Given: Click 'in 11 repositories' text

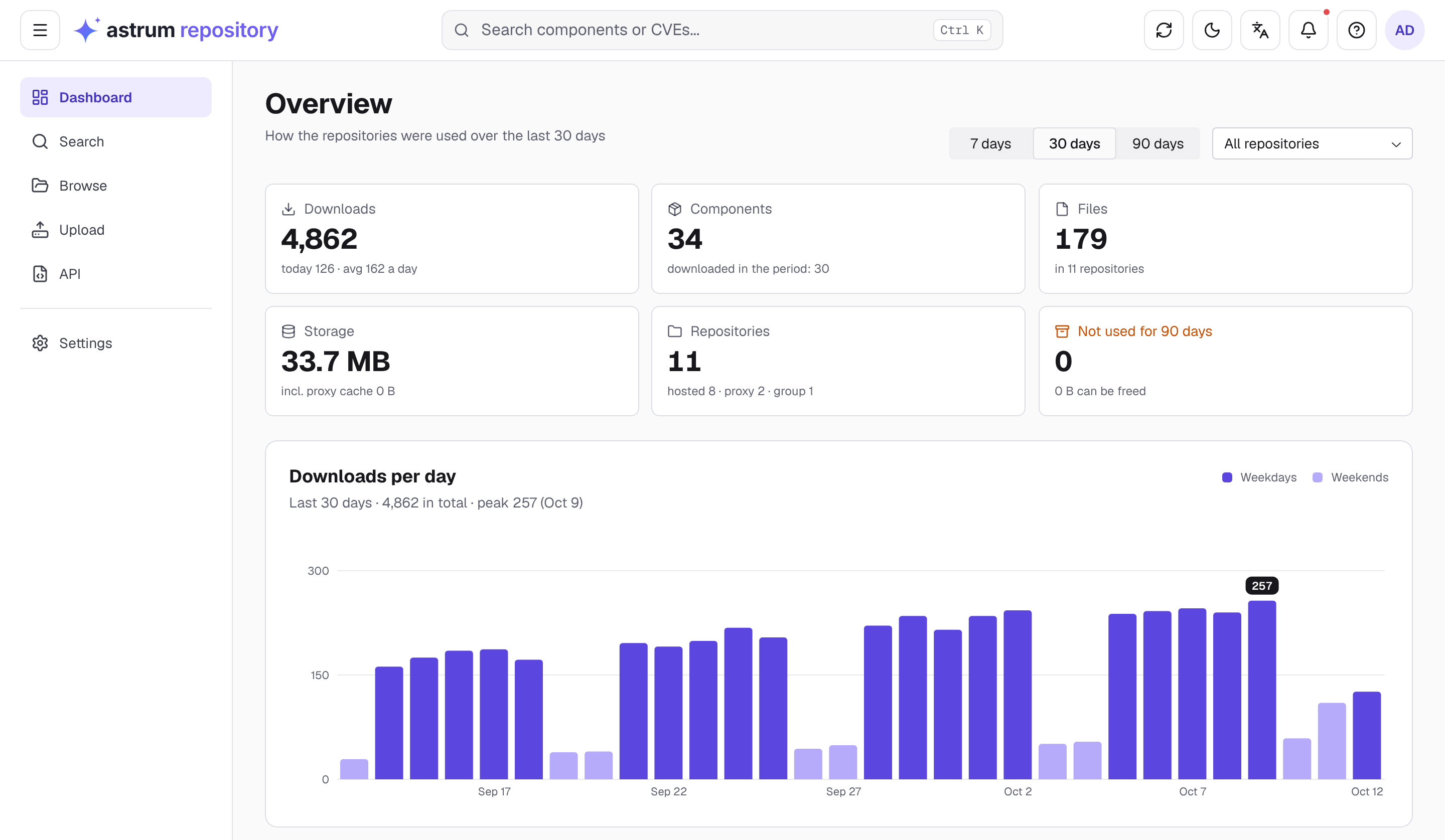Looking at the screenshot, I should click(1099, 269).
